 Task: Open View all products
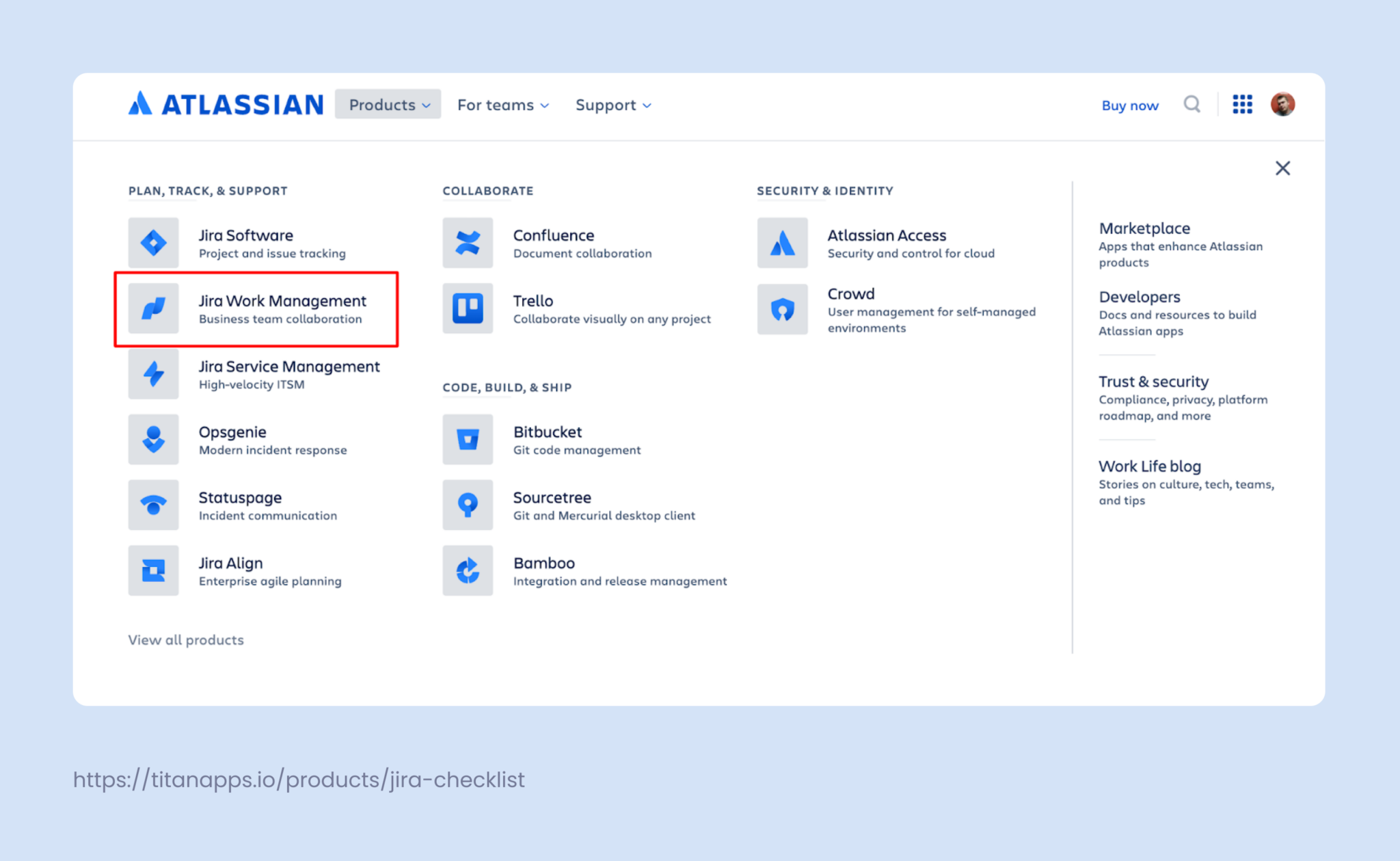pyautogui.click(x=185, y=640)
